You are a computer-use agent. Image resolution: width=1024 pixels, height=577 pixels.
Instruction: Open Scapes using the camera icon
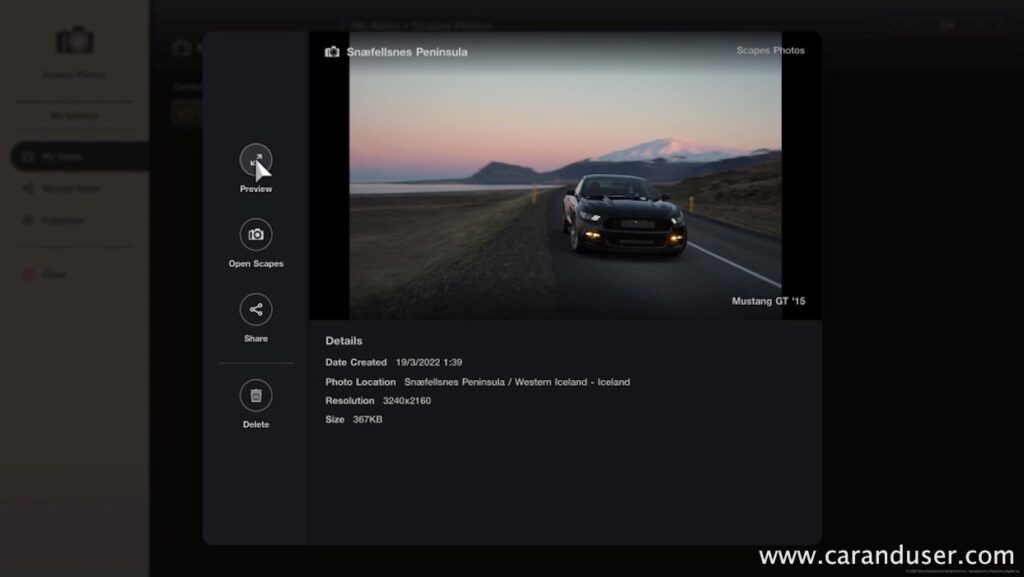pos(256,234)
